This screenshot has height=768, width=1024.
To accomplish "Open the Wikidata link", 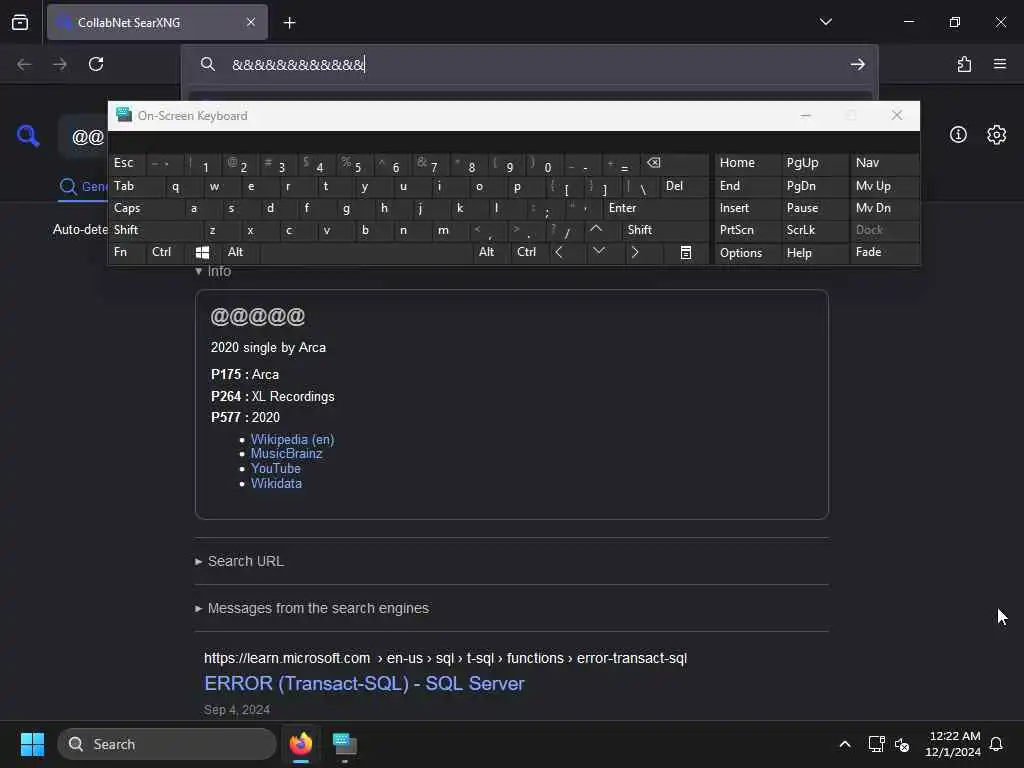I will click(x=276, y=483).
